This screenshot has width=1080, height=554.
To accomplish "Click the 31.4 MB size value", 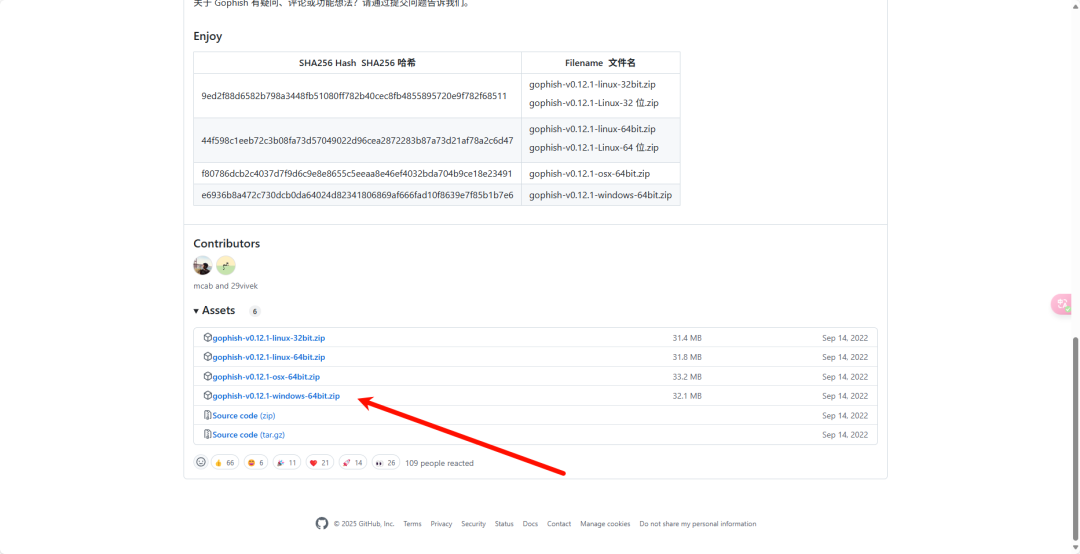I will point(687,338).
